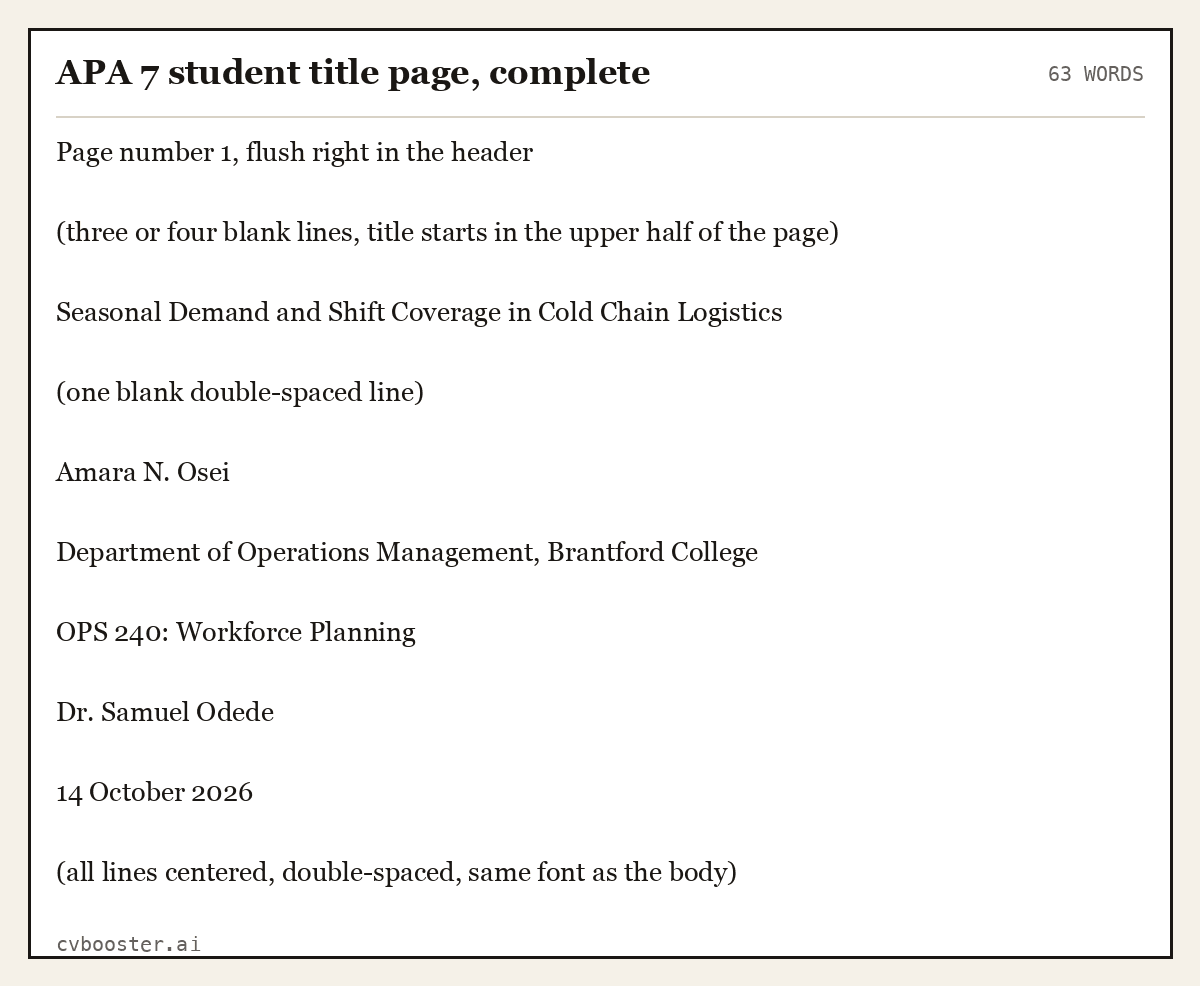The image size is (1200, 986).
Task: Click "APA 7" at the start of the heading
Action: pos(108,73)
